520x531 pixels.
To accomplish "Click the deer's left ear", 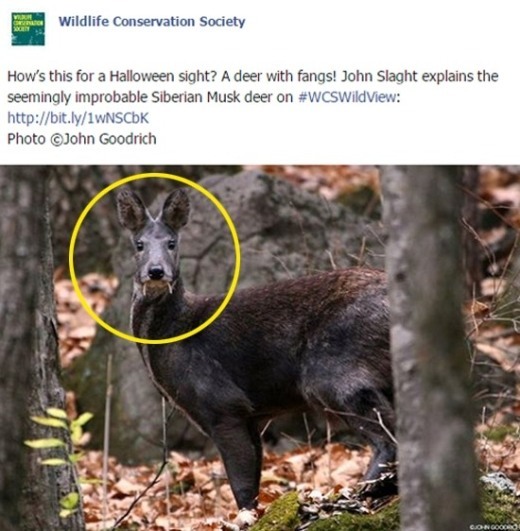I will (x=131, y=210).
